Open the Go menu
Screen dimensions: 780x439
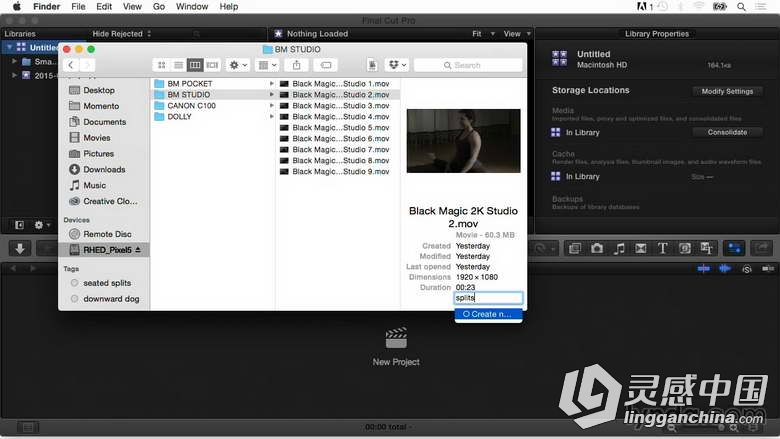coord(159,6)
